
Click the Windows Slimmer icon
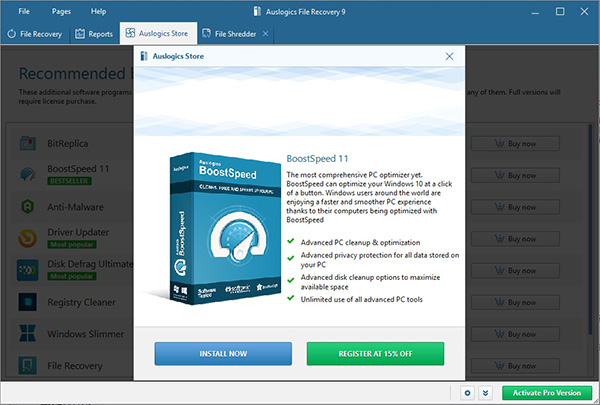click(28, 333)
